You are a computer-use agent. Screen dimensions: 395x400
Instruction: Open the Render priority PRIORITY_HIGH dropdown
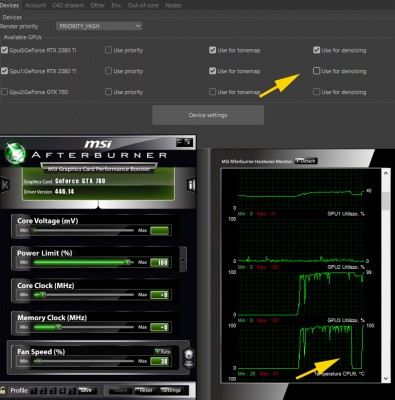99,26
